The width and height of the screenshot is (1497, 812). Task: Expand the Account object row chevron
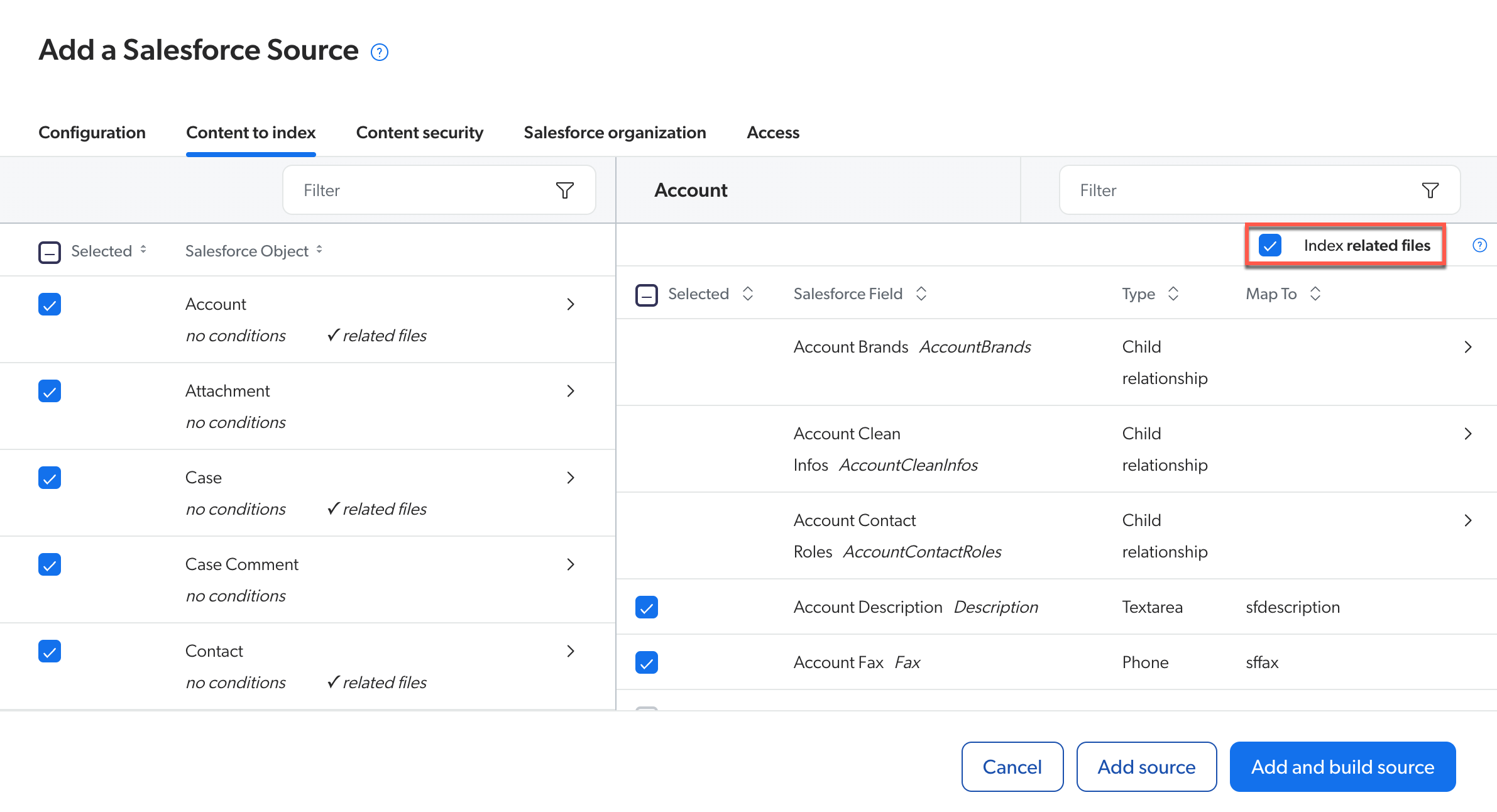571,304
